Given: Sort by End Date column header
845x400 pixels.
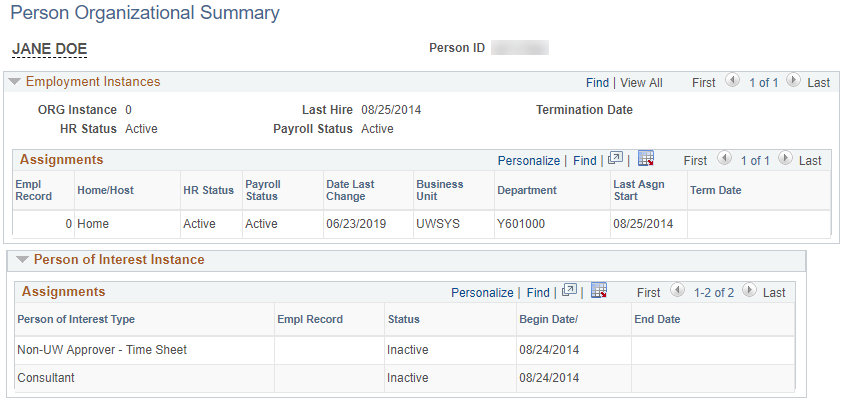Looking at the screenshot, I should [x=657, y=319].
